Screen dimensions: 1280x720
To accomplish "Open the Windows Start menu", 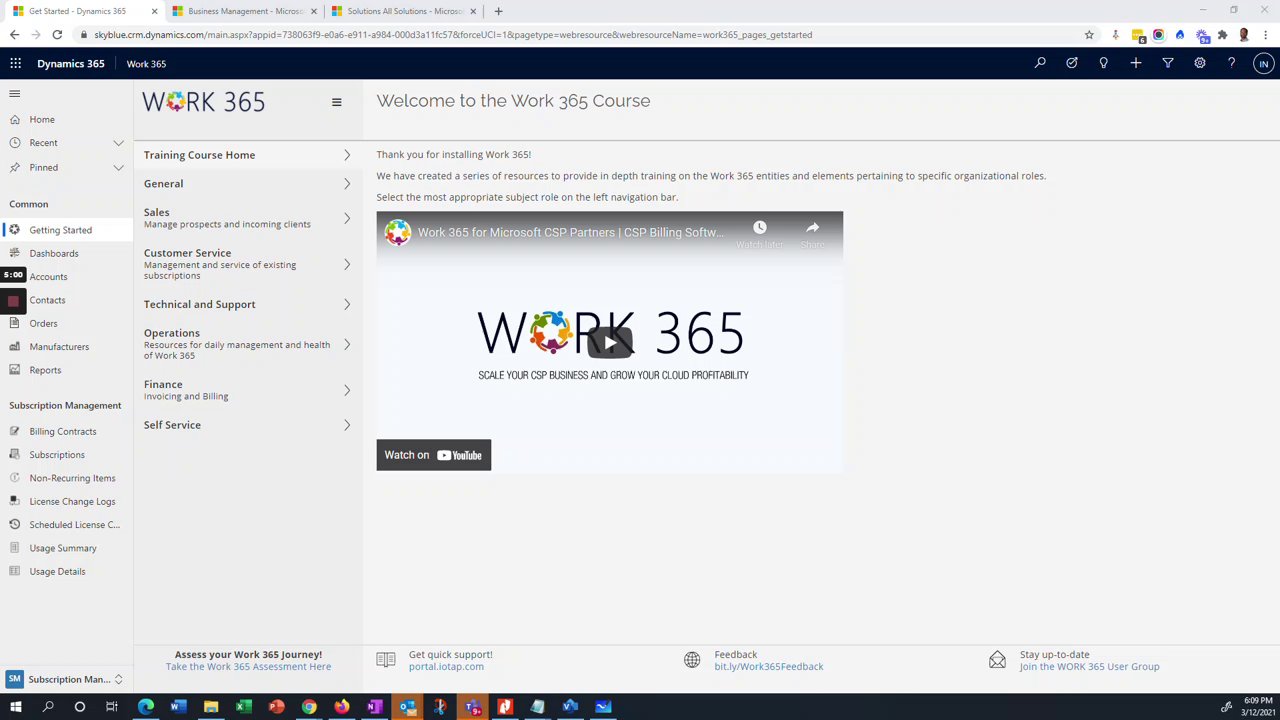I will (x=15, y=707).
